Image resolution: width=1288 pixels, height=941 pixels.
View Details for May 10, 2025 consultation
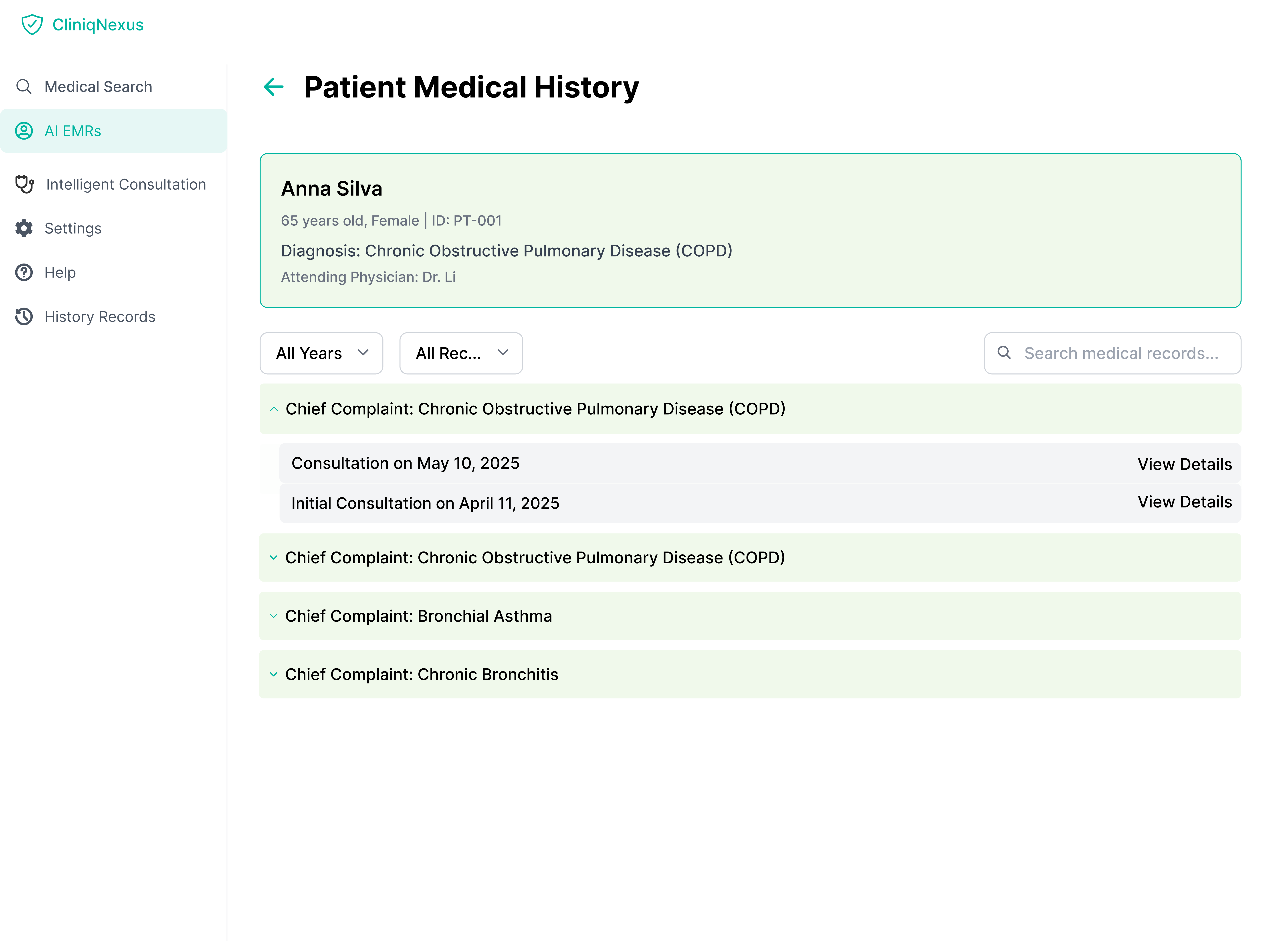(x=1184, y=464)
